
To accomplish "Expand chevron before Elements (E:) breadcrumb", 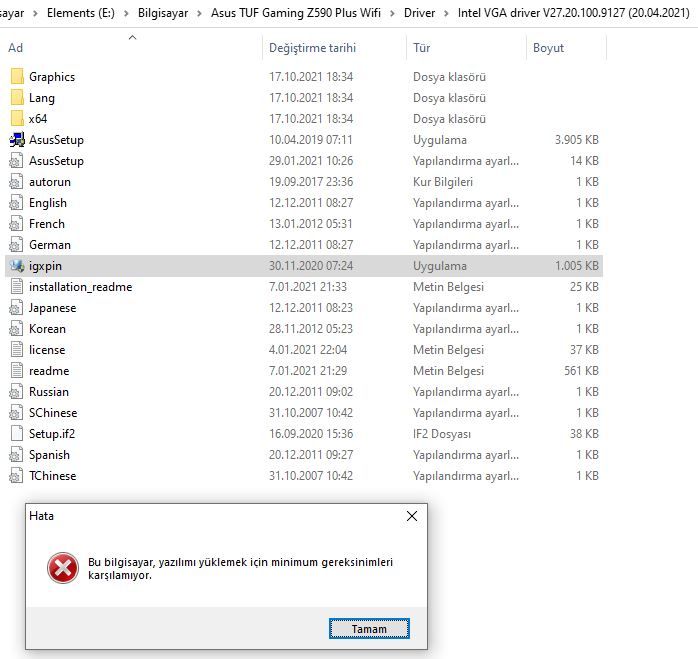I will pyautogui.click(x=35, y=13).
